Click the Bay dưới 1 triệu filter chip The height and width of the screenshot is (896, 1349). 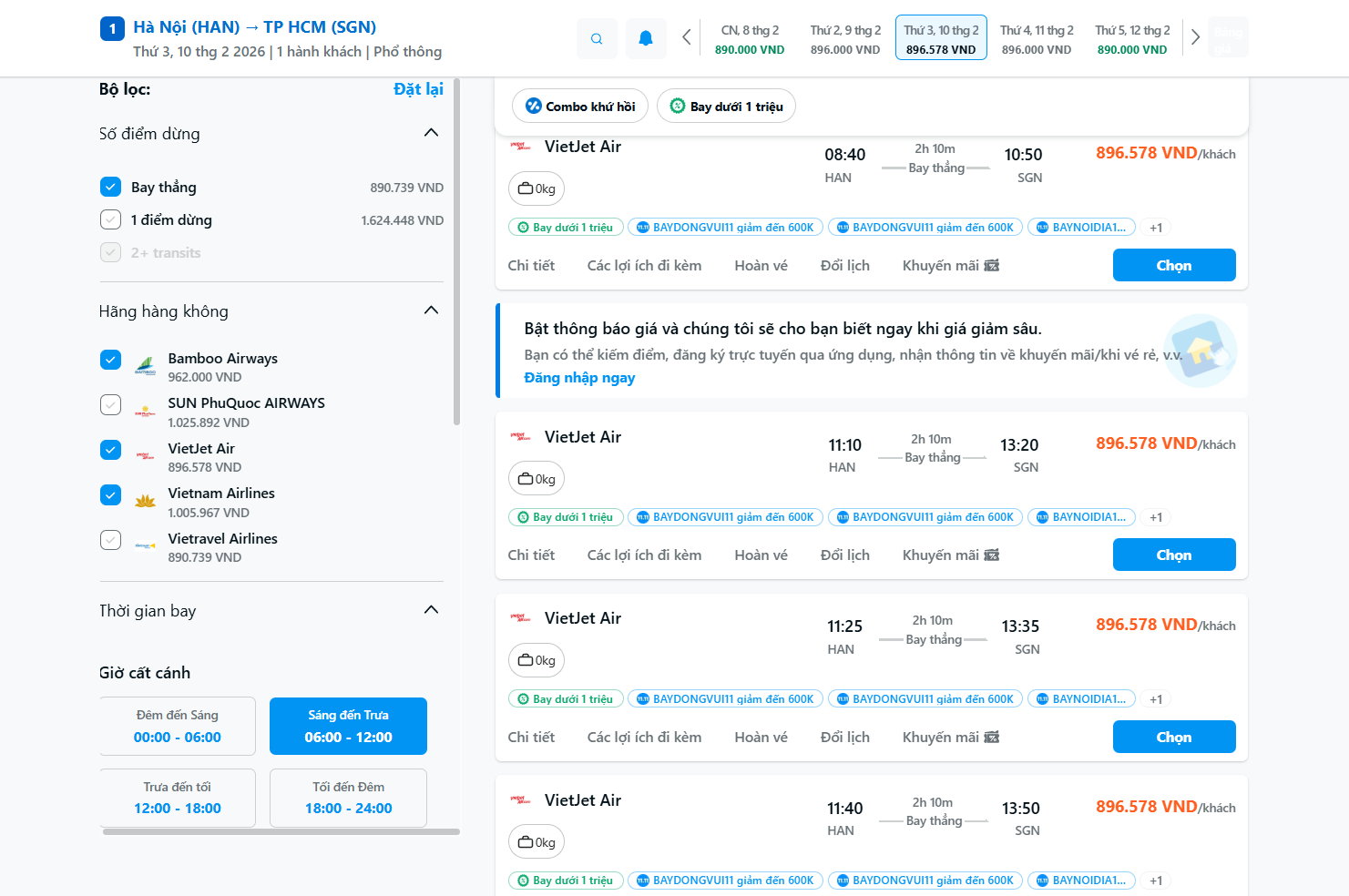(x=726, y=107)
